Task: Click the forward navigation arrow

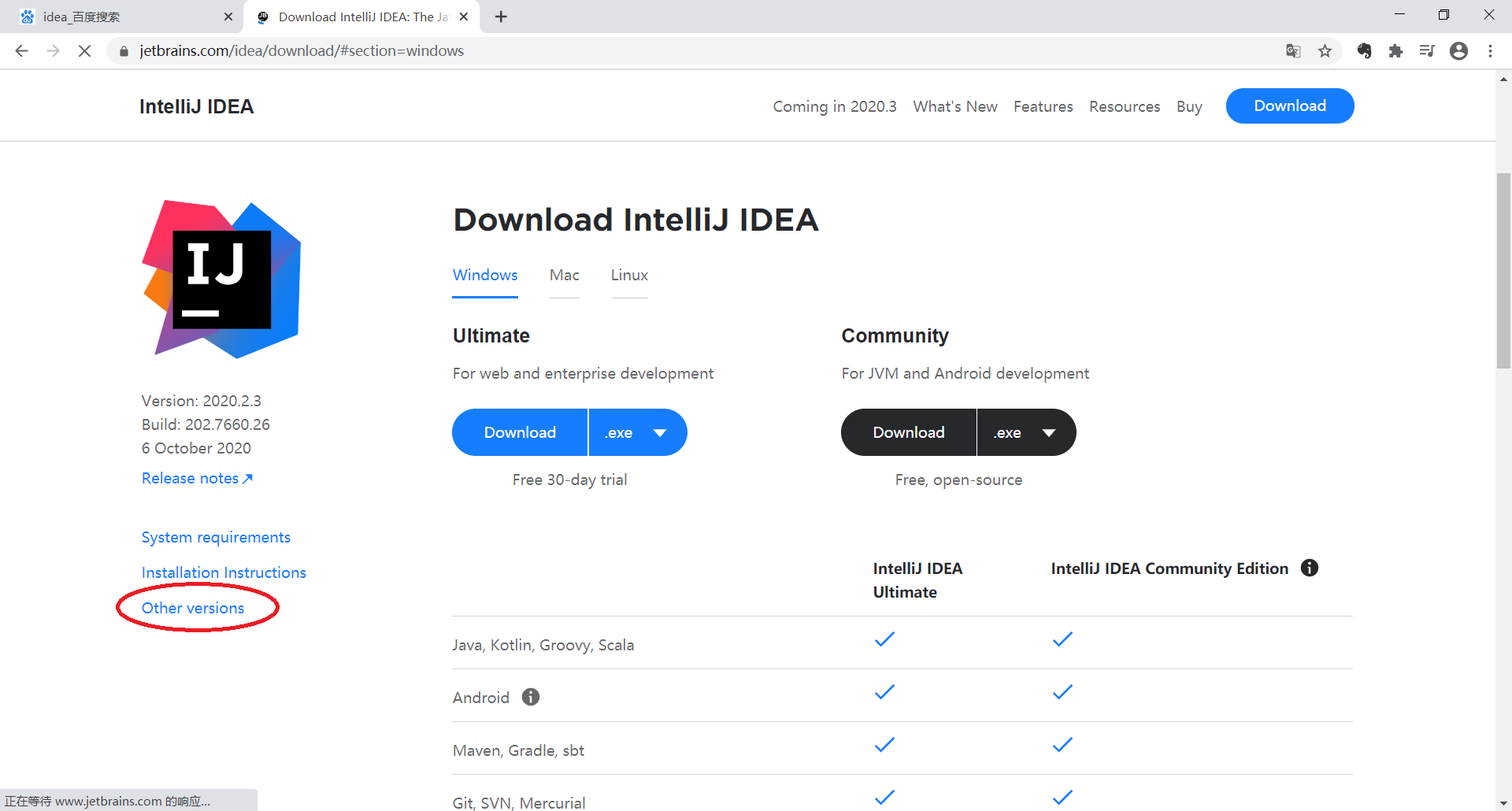Action: coord(53,51)
